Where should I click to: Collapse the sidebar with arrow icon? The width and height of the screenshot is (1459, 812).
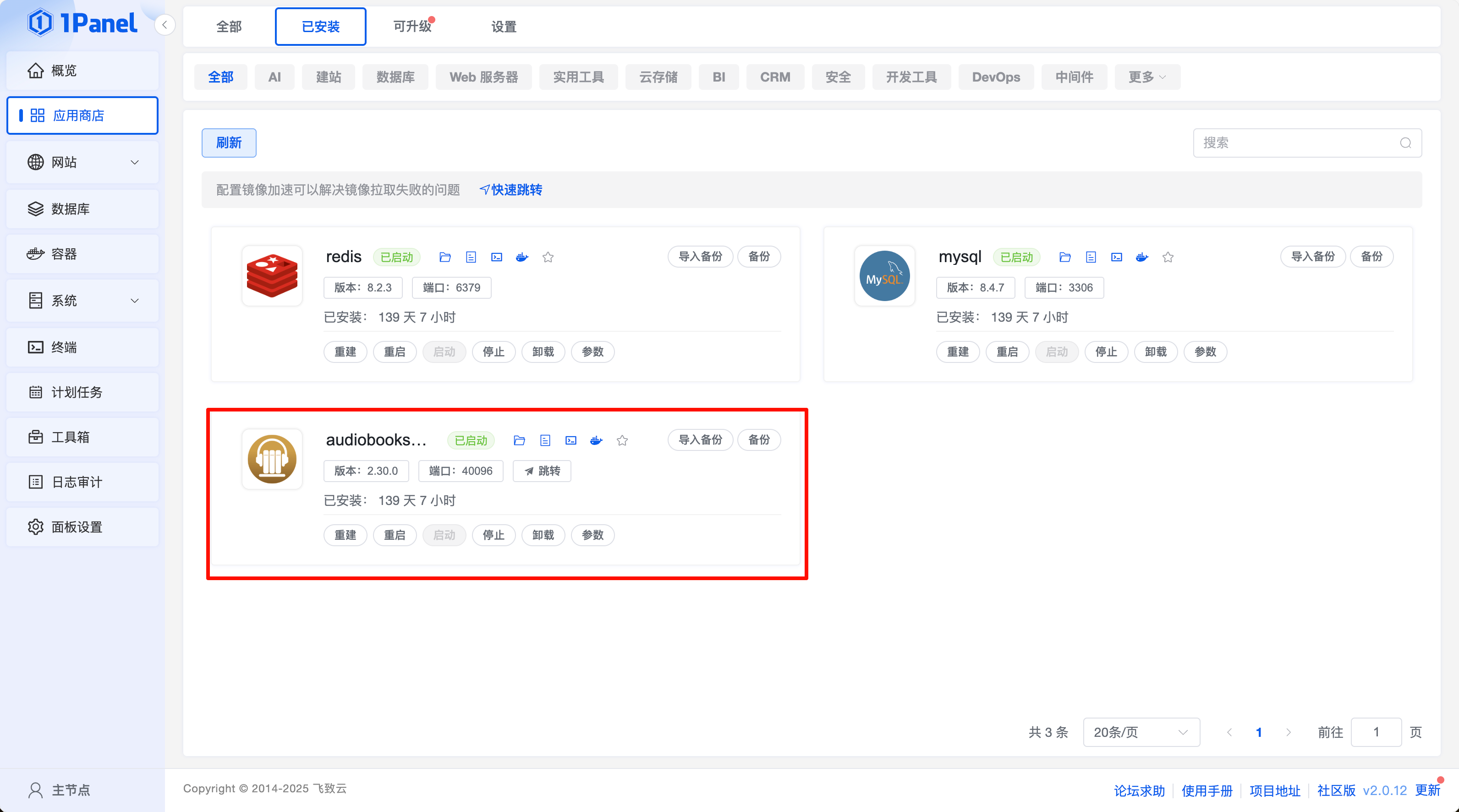pyautogui.click(x=164, y=25)
